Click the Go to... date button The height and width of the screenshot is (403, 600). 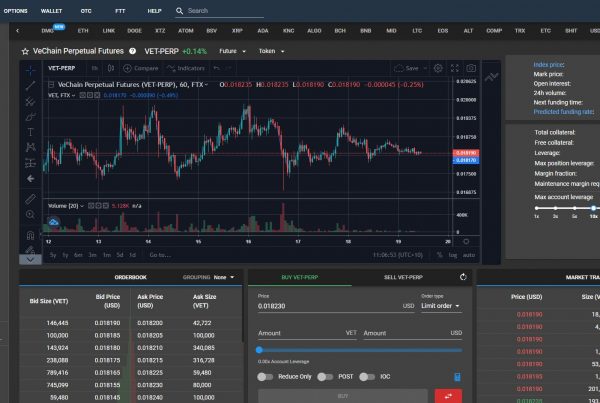point(160,255)
